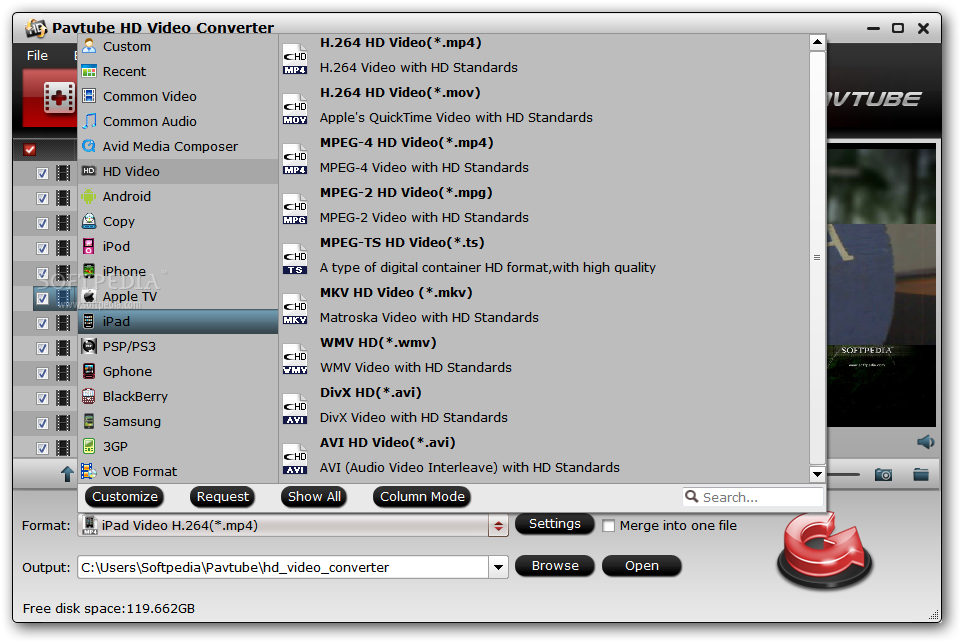Select the iPad category
Viewport: 962px width, 643px height.
(178, 322)
